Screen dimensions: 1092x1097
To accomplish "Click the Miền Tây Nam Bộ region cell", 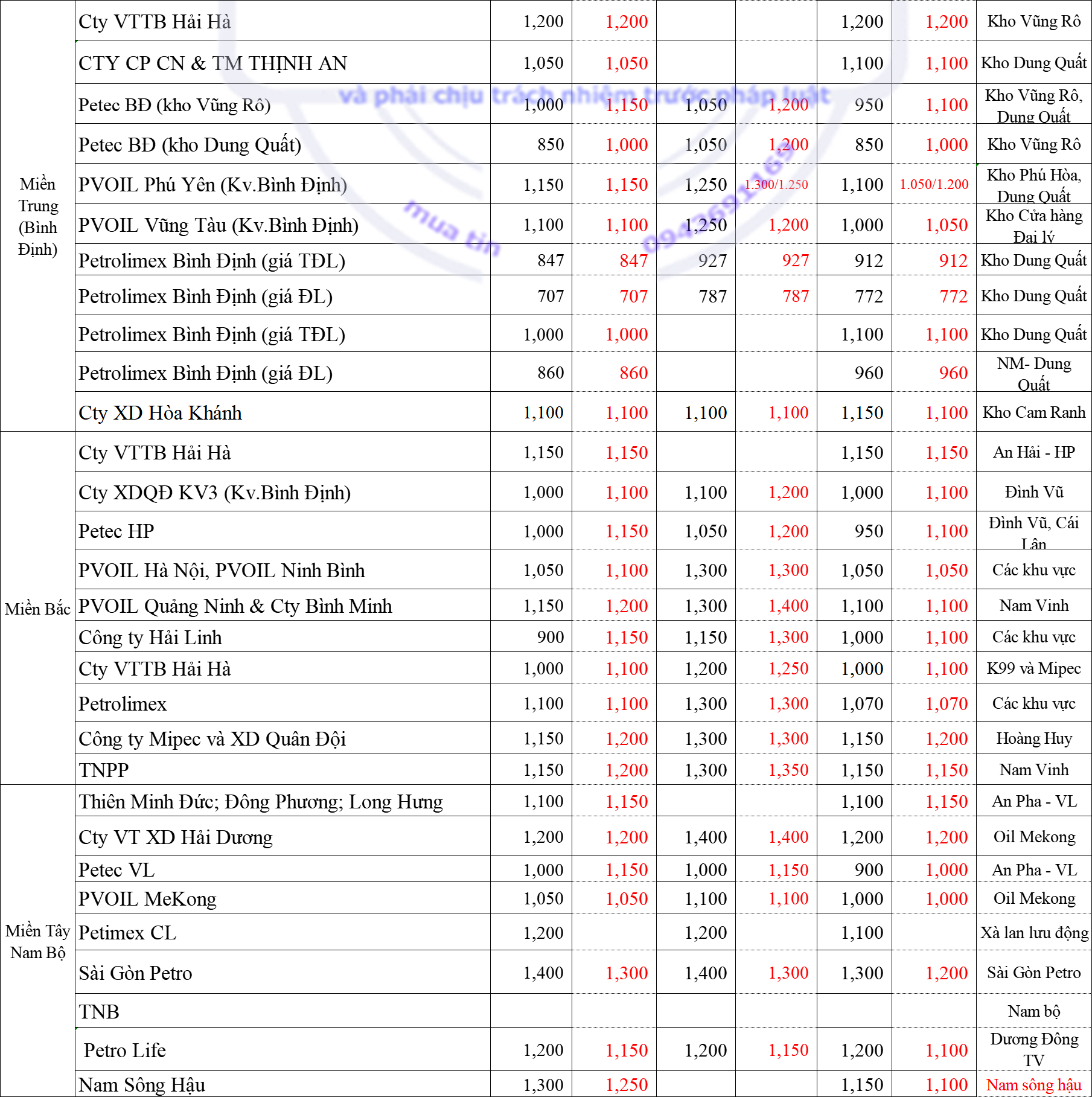I will click(37, 941).
